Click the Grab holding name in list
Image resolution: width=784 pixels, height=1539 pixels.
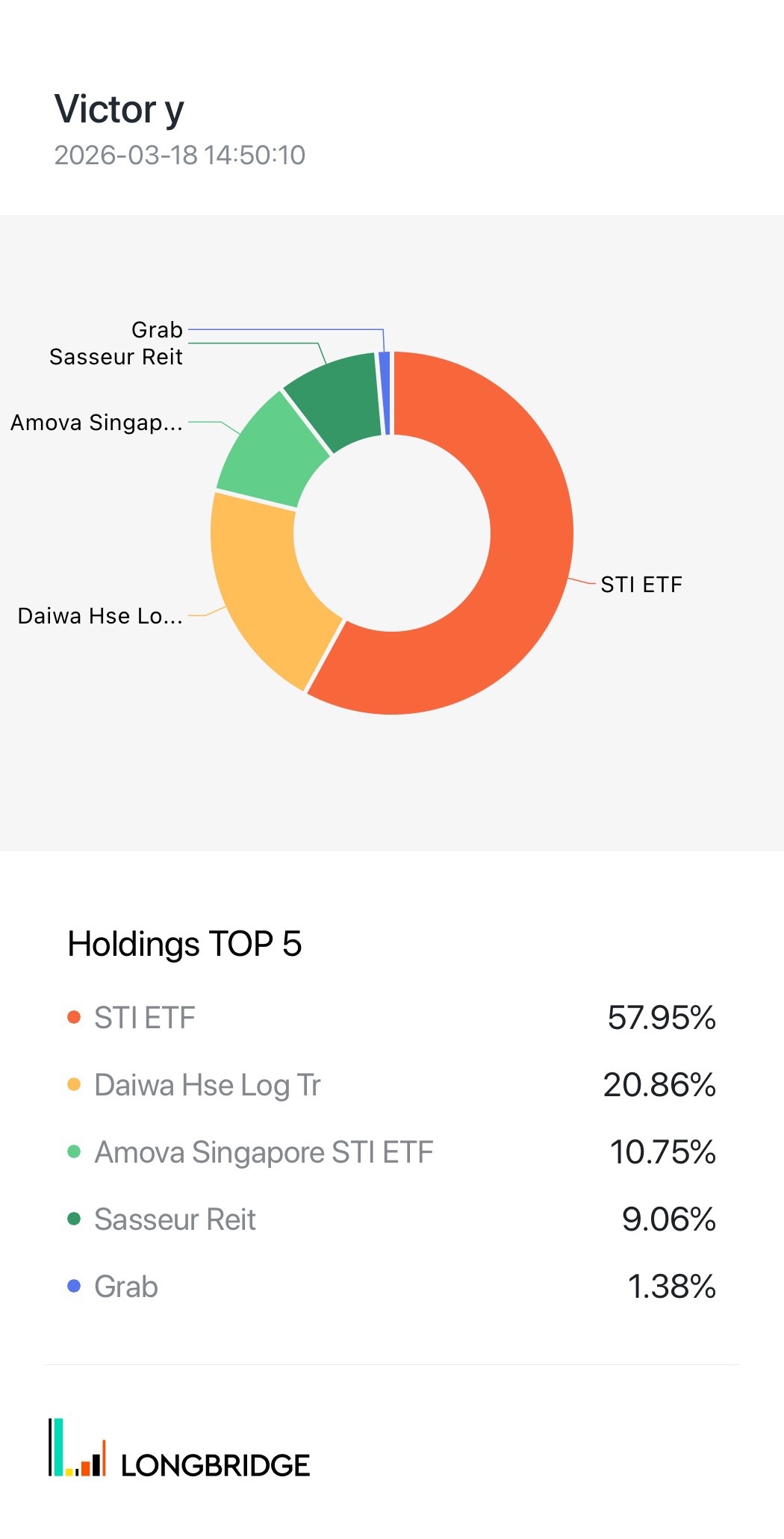(126, 1286)
